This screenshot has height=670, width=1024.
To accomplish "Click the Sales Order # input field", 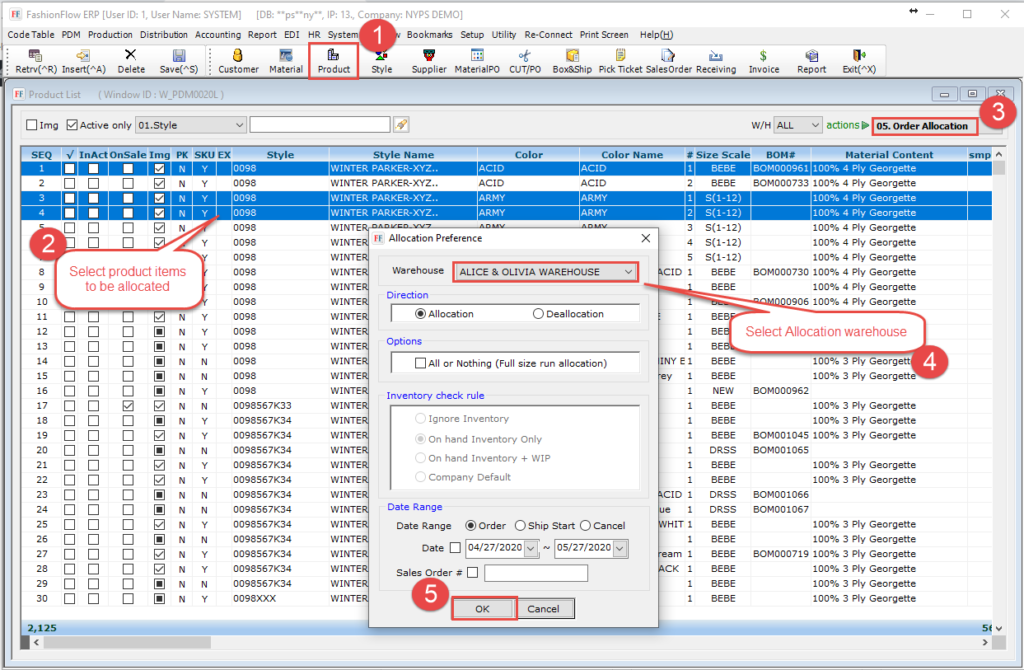I will point(536,572).
